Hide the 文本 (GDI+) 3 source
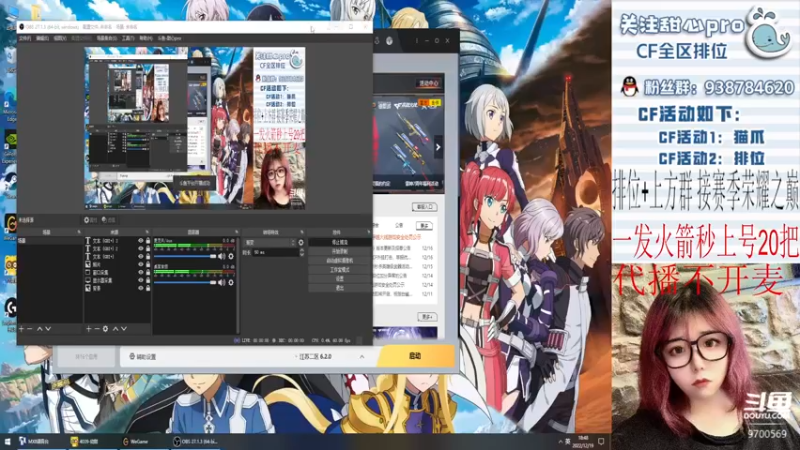 [x=141, y=241]
